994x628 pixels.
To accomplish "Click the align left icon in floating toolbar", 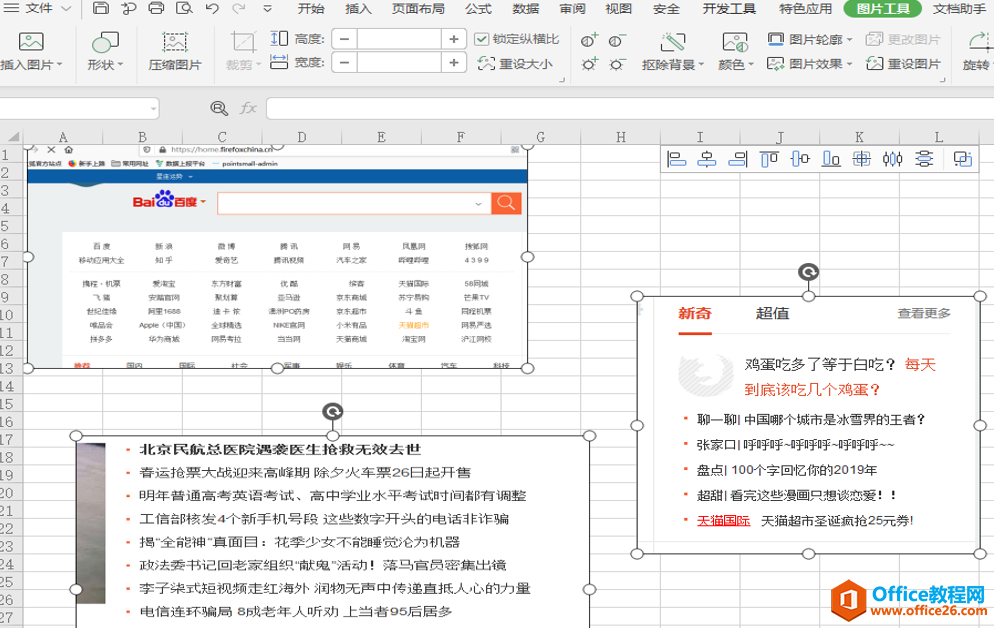I will tap(676, 159).
